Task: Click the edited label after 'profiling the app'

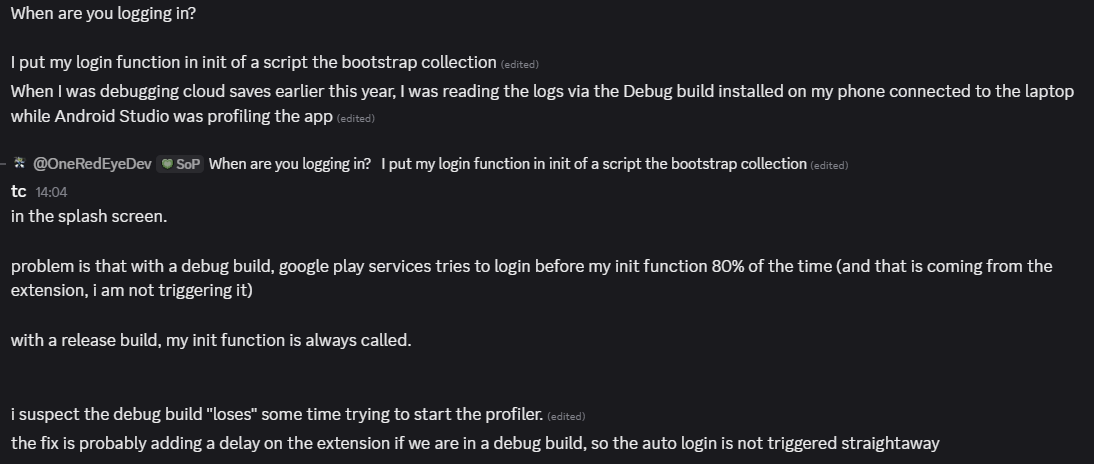Action: click(x=355, y=118)
